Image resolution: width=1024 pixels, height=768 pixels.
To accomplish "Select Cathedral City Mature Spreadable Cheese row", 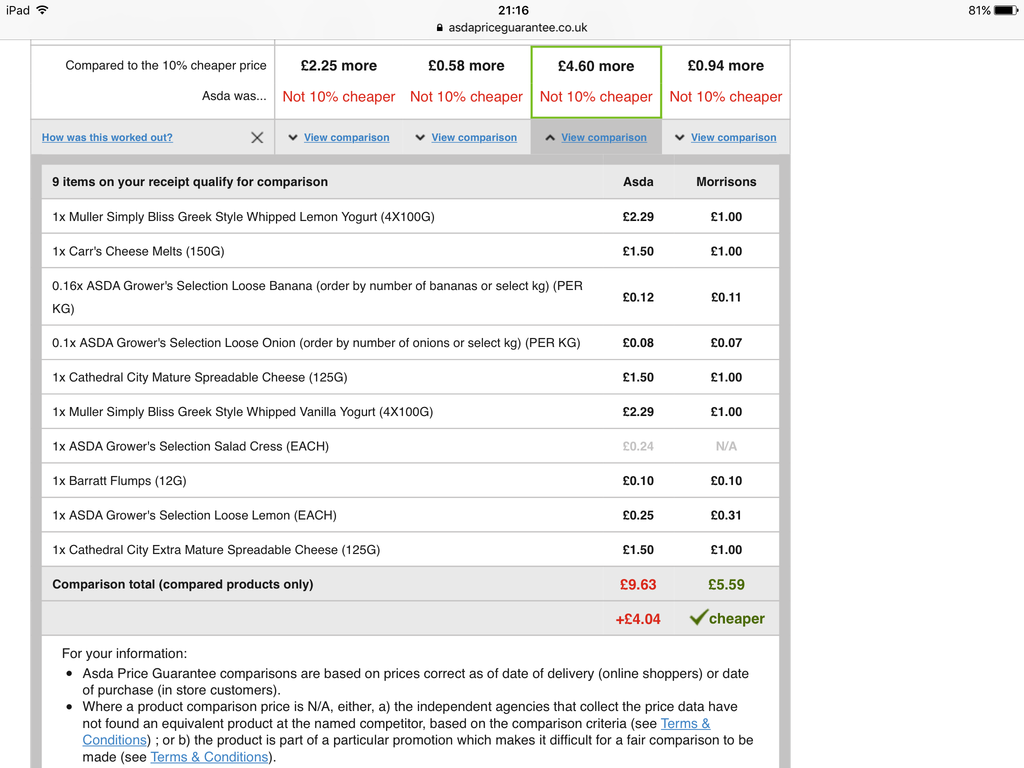I will click(410, 377).
